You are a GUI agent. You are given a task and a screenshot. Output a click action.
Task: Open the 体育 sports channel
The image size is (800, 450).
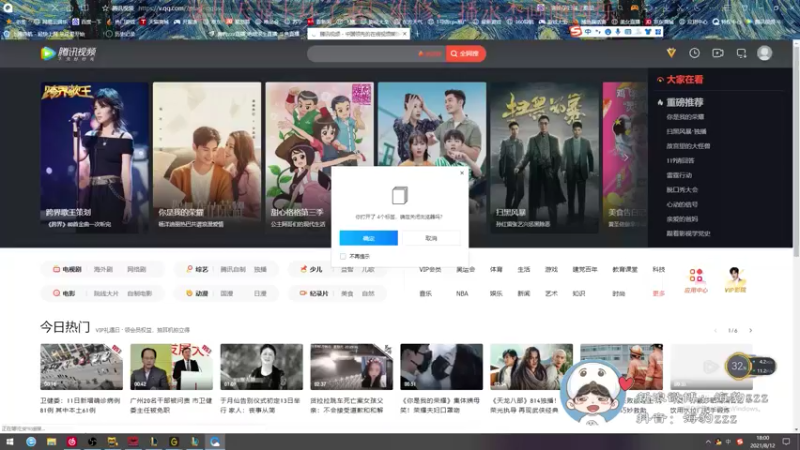pyautogui.click(x=496, y=269)
